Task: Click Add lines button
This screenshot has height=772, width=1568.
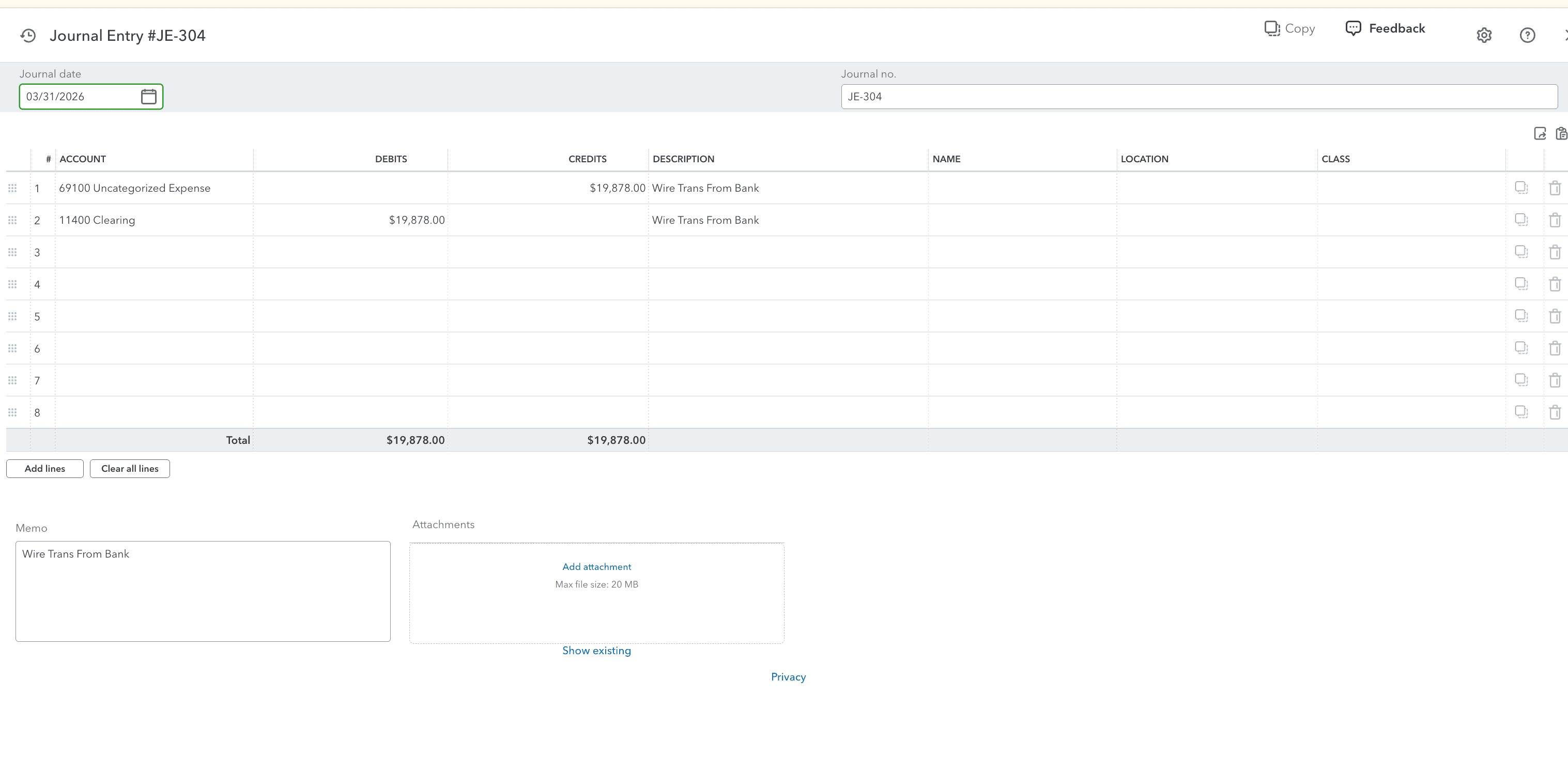Action: tap(45, 468)
